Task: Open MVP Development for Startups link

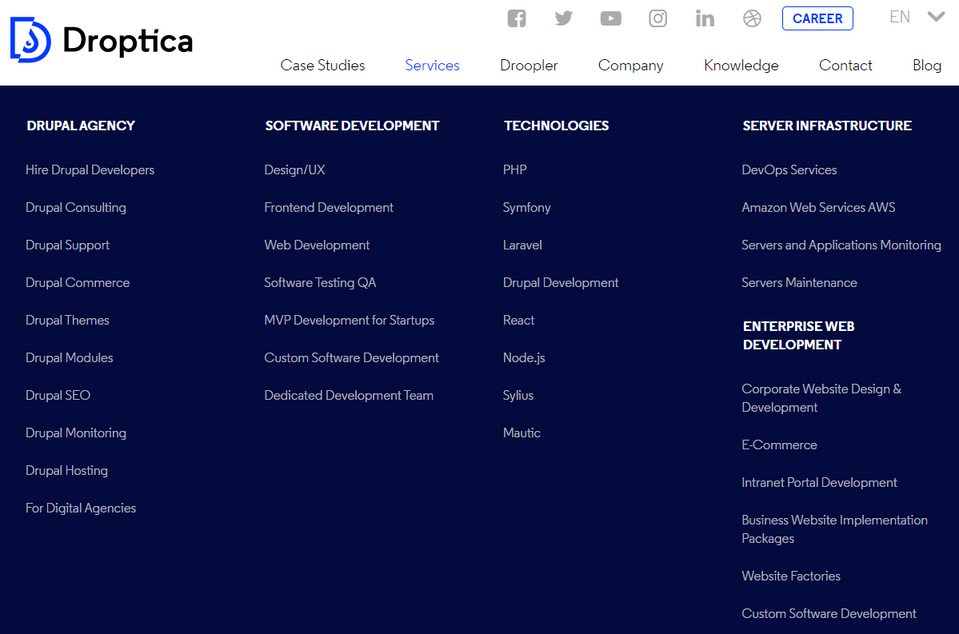Action: (349, 320)
